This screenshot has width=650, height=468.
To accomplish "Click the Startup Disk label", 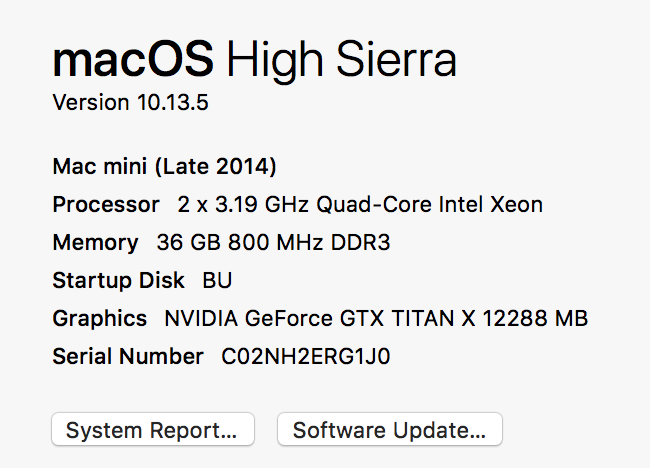I will [119, 281].
